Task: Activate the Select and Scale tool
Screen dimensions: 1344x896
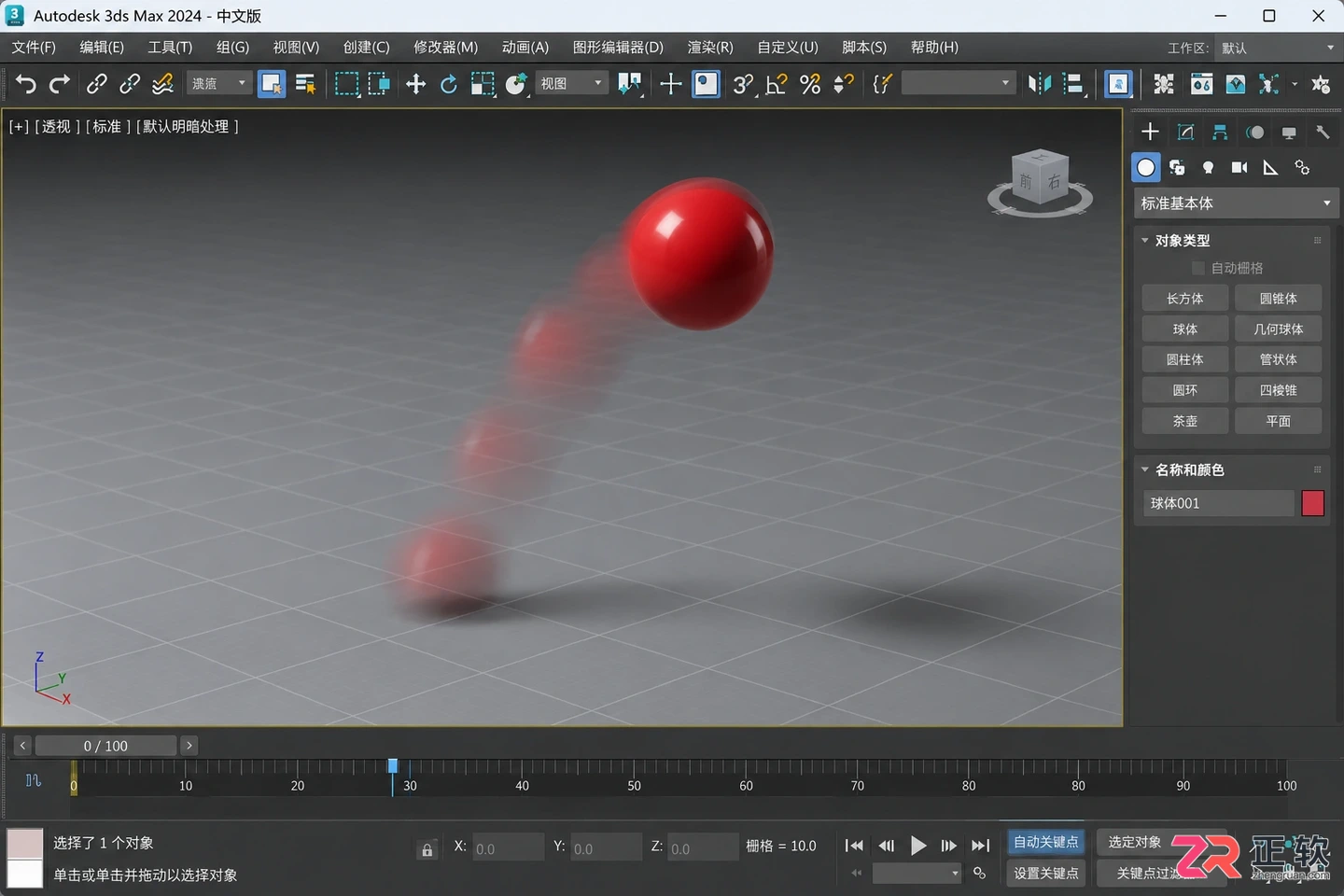Action: coord(483,84)
